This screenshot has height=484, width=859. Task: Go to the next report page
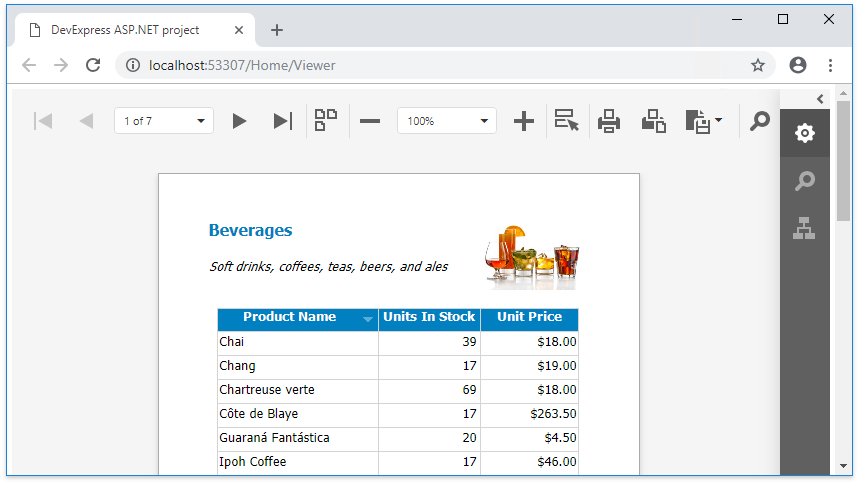point(239,121)
